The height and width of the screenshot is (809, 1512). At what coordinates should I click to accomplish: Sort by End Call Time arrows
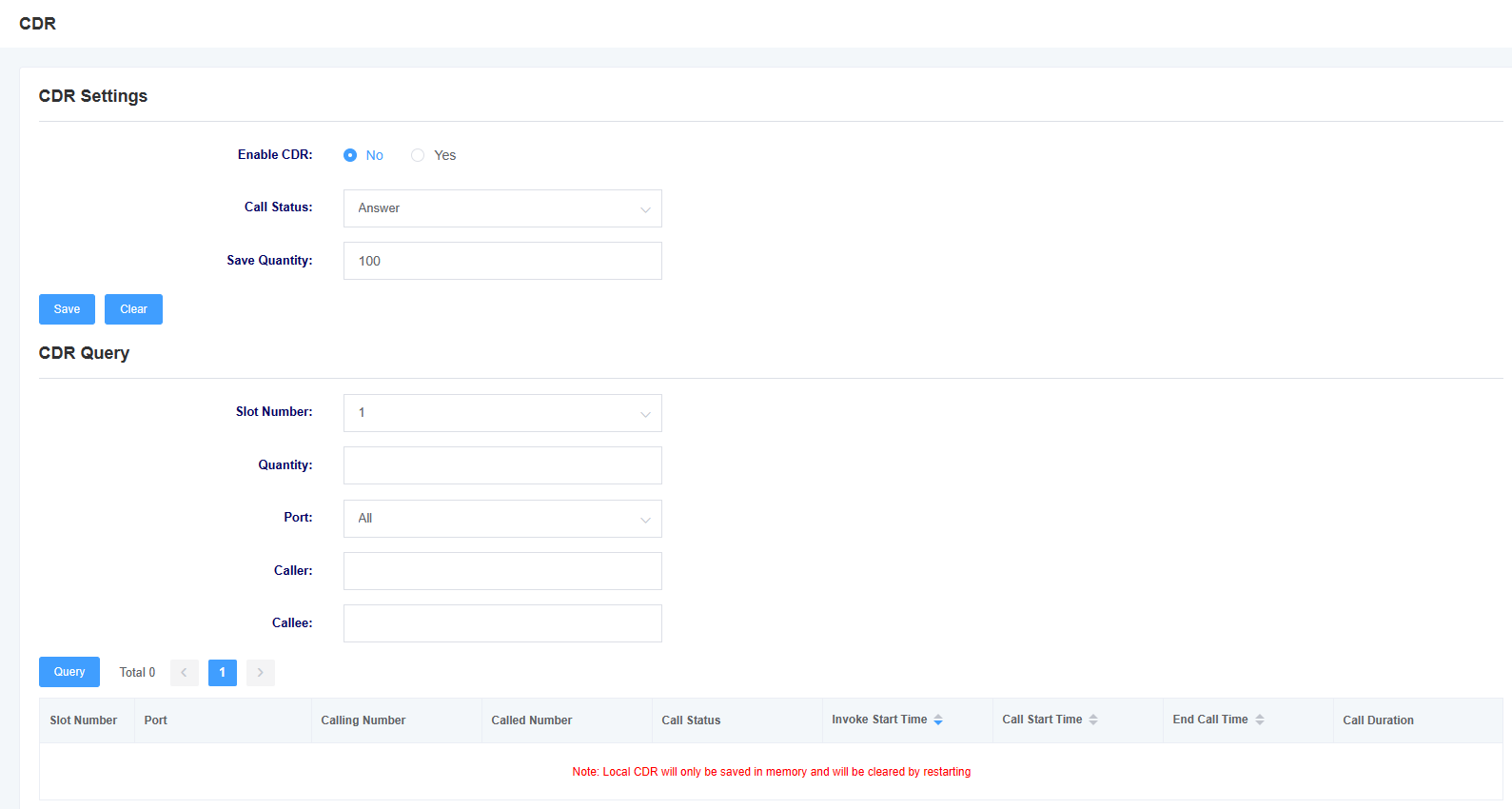click(1260, 720)
